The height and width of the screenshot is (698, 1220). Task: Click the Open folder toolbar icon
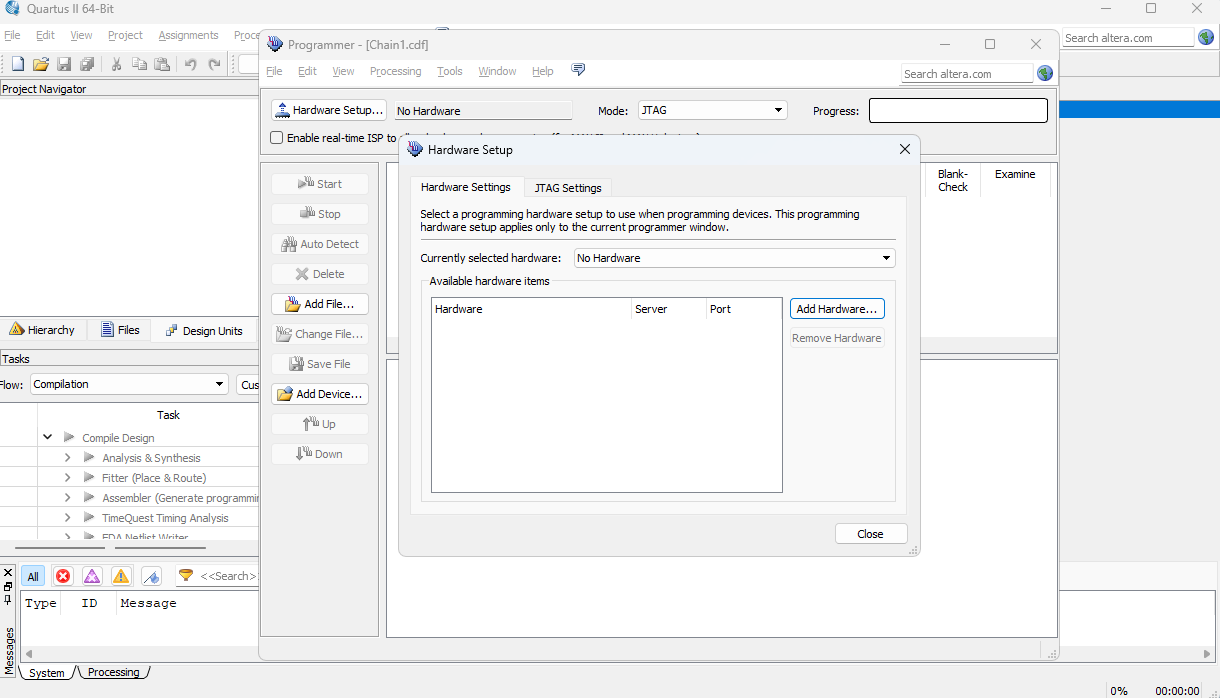click(41, 64)
